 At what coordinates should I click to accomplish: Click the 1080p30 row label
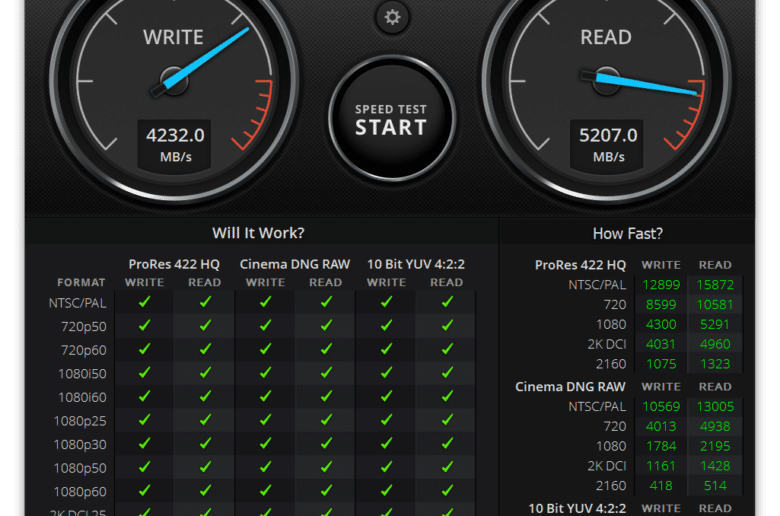pos(80,445)
